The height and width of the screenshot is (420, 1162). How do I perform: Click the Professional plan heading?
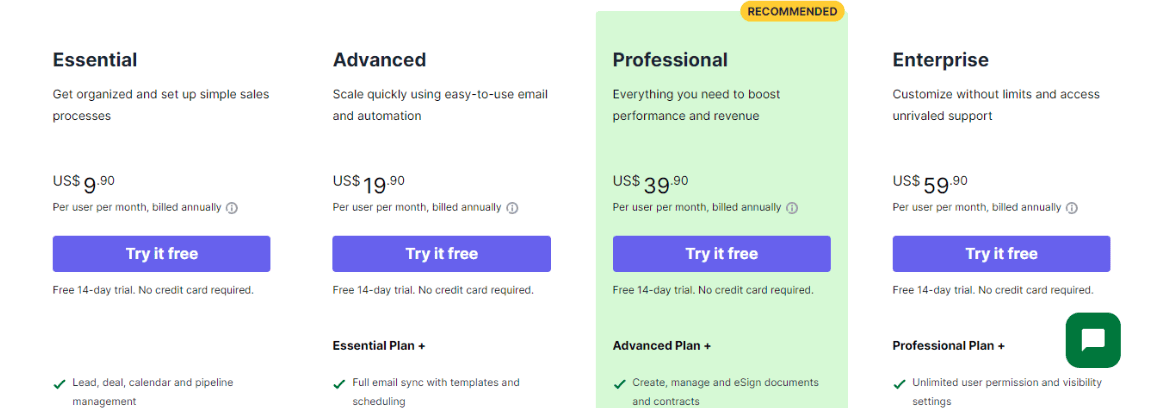point(670,60)
